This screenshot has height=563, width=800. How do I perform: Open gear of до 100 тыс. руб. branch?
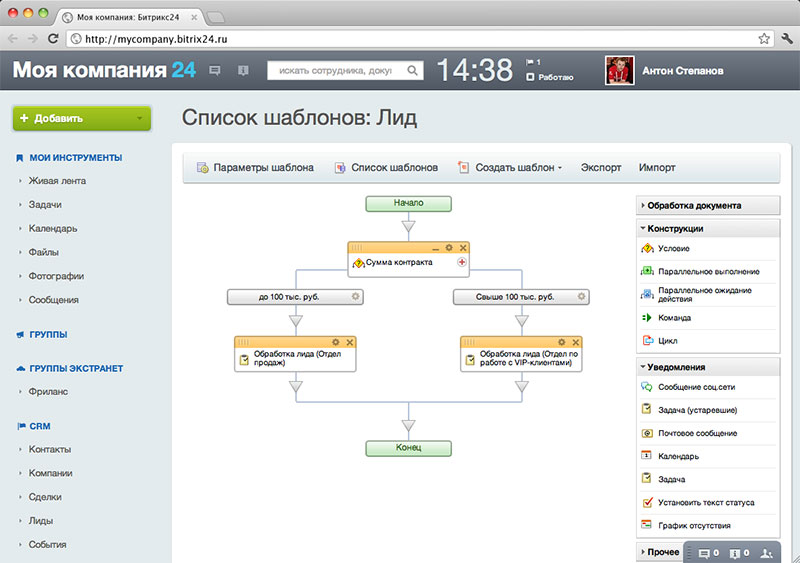point(355,296)
